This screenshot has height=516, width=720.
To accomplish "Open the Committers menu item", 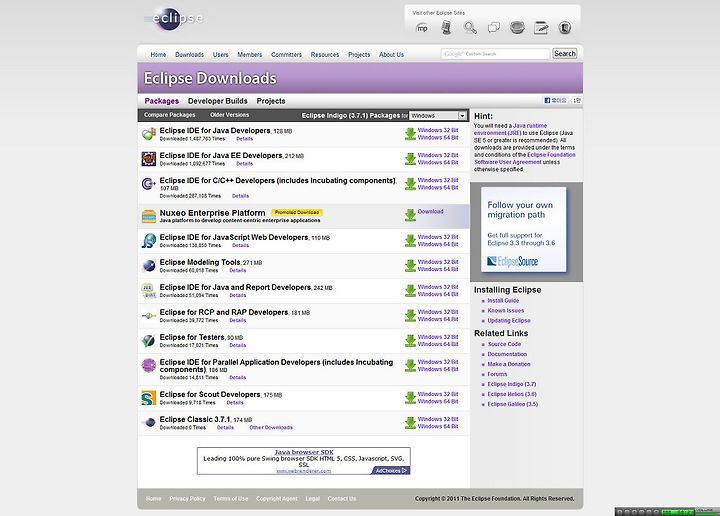I will click(x=287, y=55).
